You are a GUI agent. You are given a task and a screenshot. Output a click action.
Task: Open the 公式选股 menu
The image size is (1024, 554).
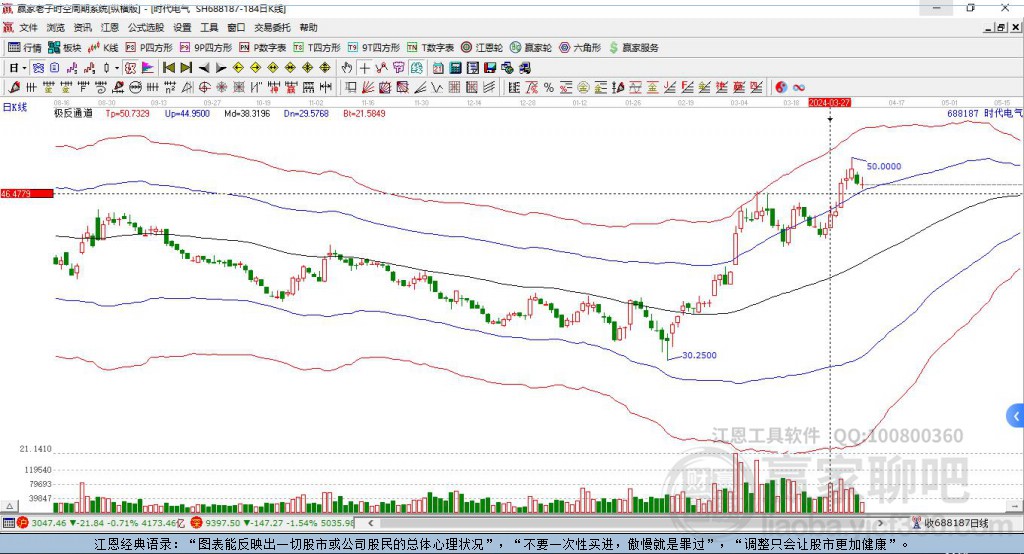tap(146, 27)
